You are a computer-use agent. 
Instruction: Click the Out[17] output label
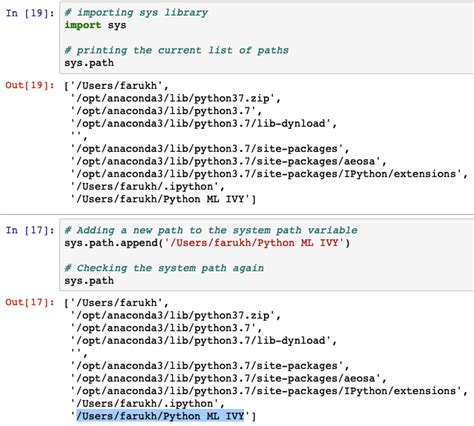coord(30,303)
